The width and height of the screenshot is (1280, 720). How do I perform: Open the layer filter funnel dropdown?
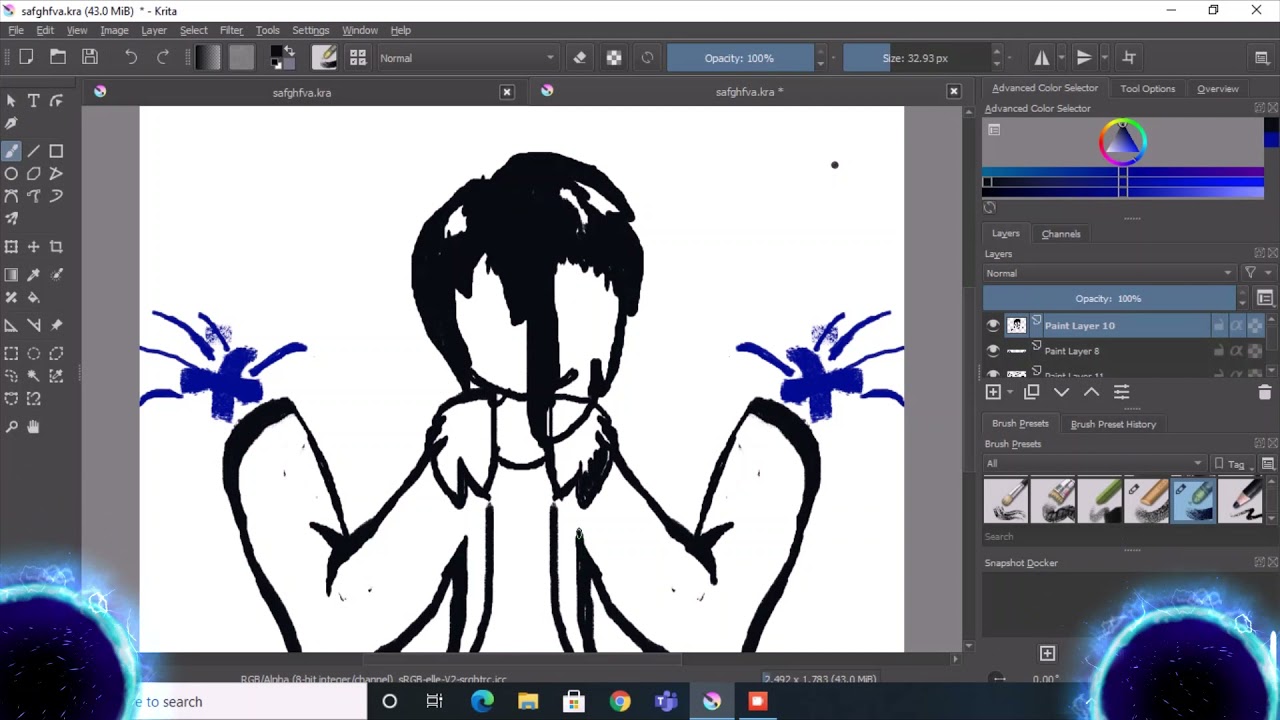[x=1254, y=273]
